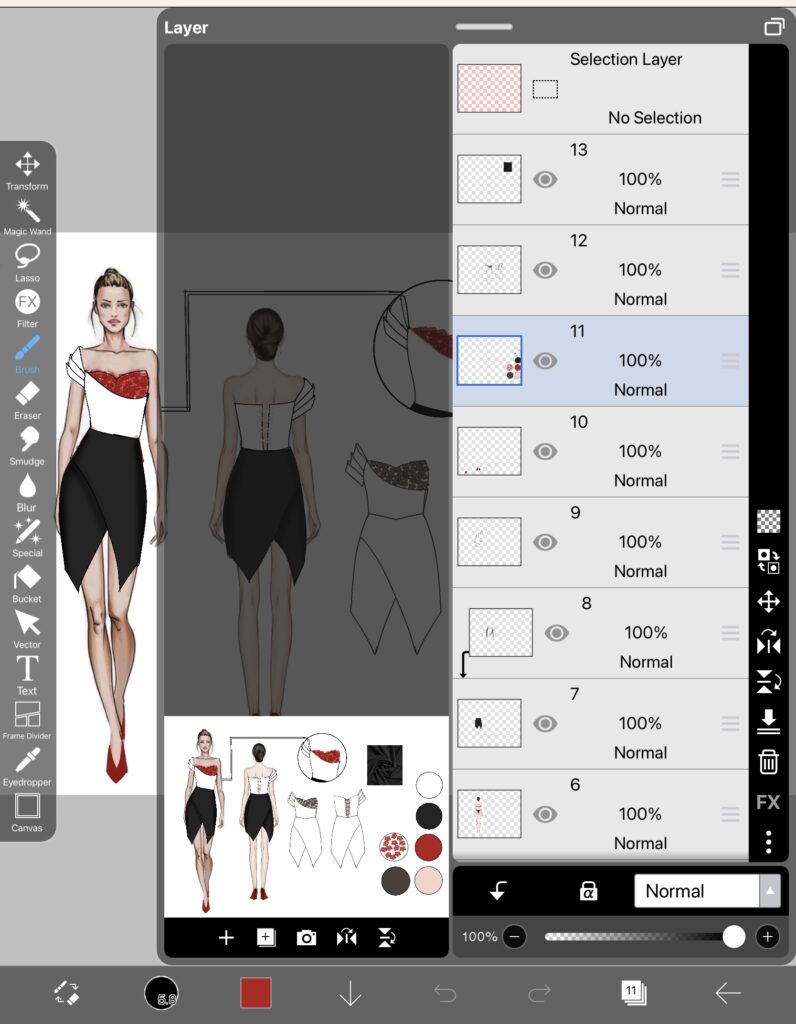Toggle visibility of layer 11

545,361
